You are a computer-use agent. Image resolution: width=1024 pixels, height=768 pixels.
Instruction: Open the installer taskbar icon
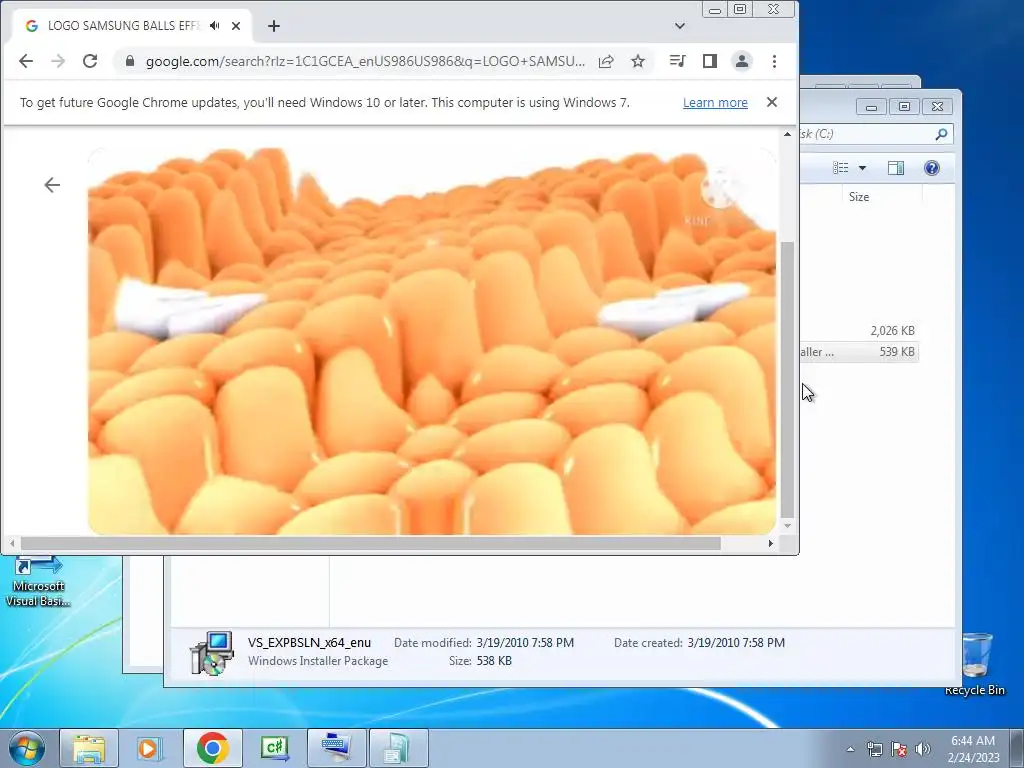398,748
